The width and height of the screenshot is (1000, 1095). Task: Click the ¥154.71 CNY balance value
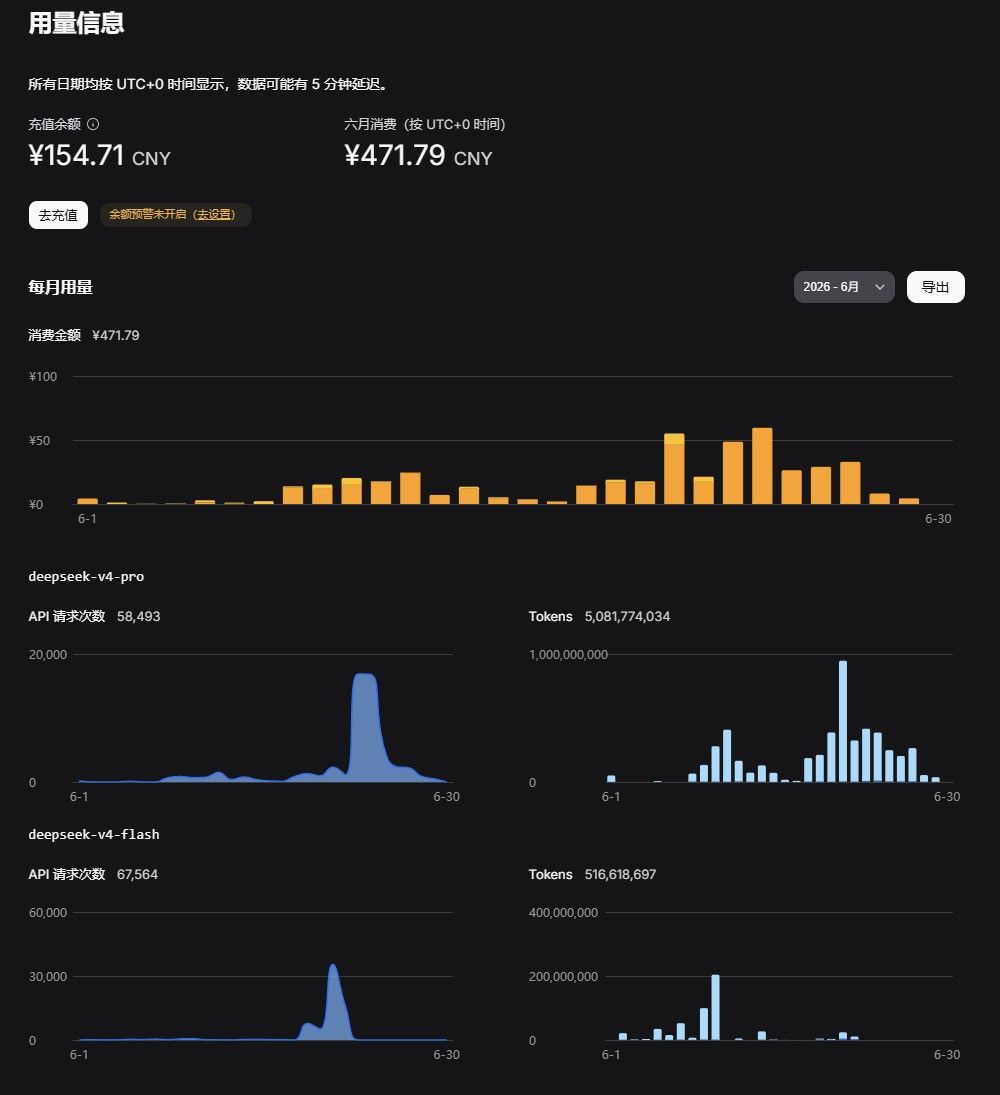coord(99,156)
